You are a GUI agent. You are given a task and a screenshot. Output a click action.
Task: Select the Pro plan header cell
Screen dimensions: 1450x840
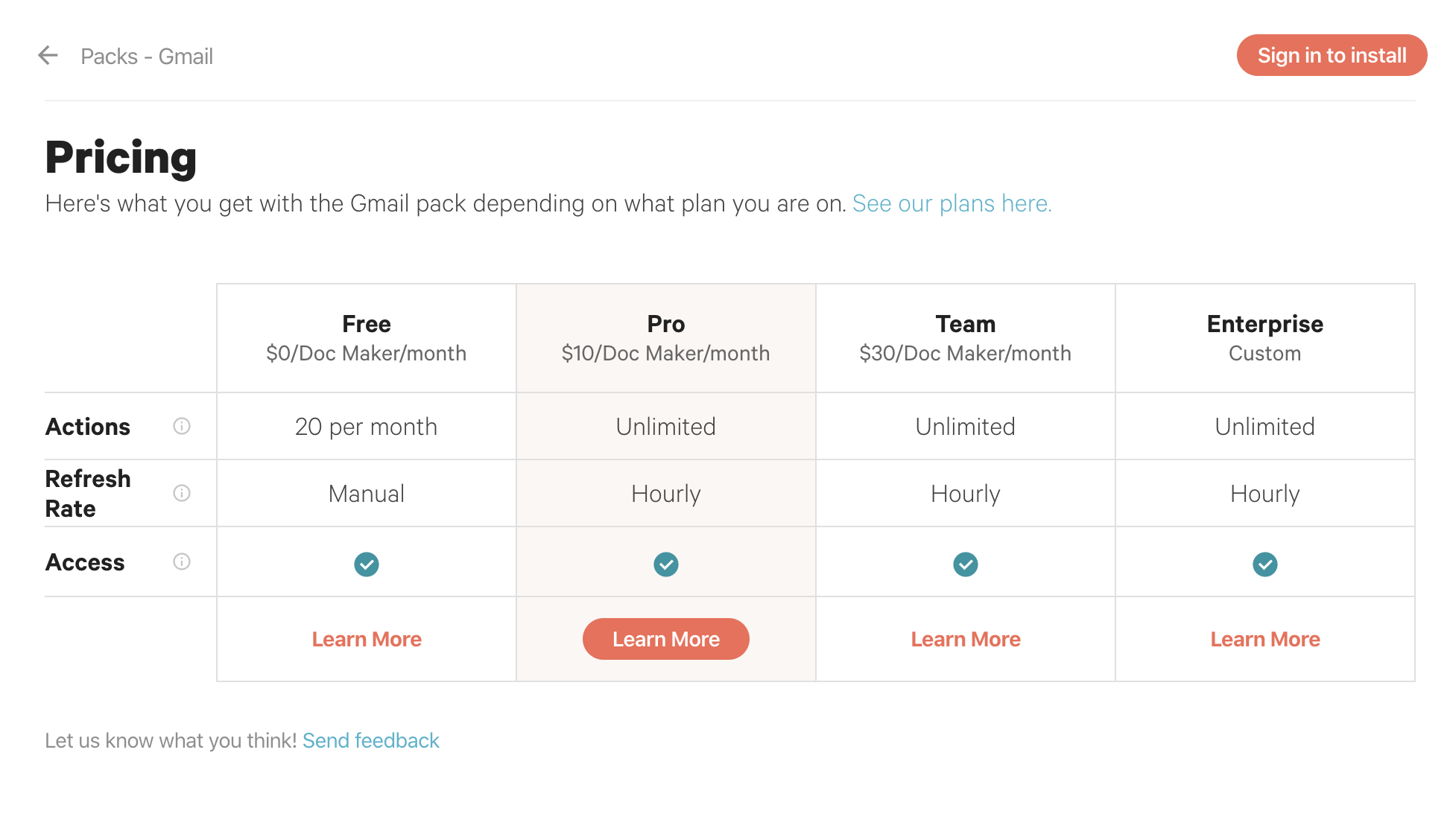[x=666, y=338]
